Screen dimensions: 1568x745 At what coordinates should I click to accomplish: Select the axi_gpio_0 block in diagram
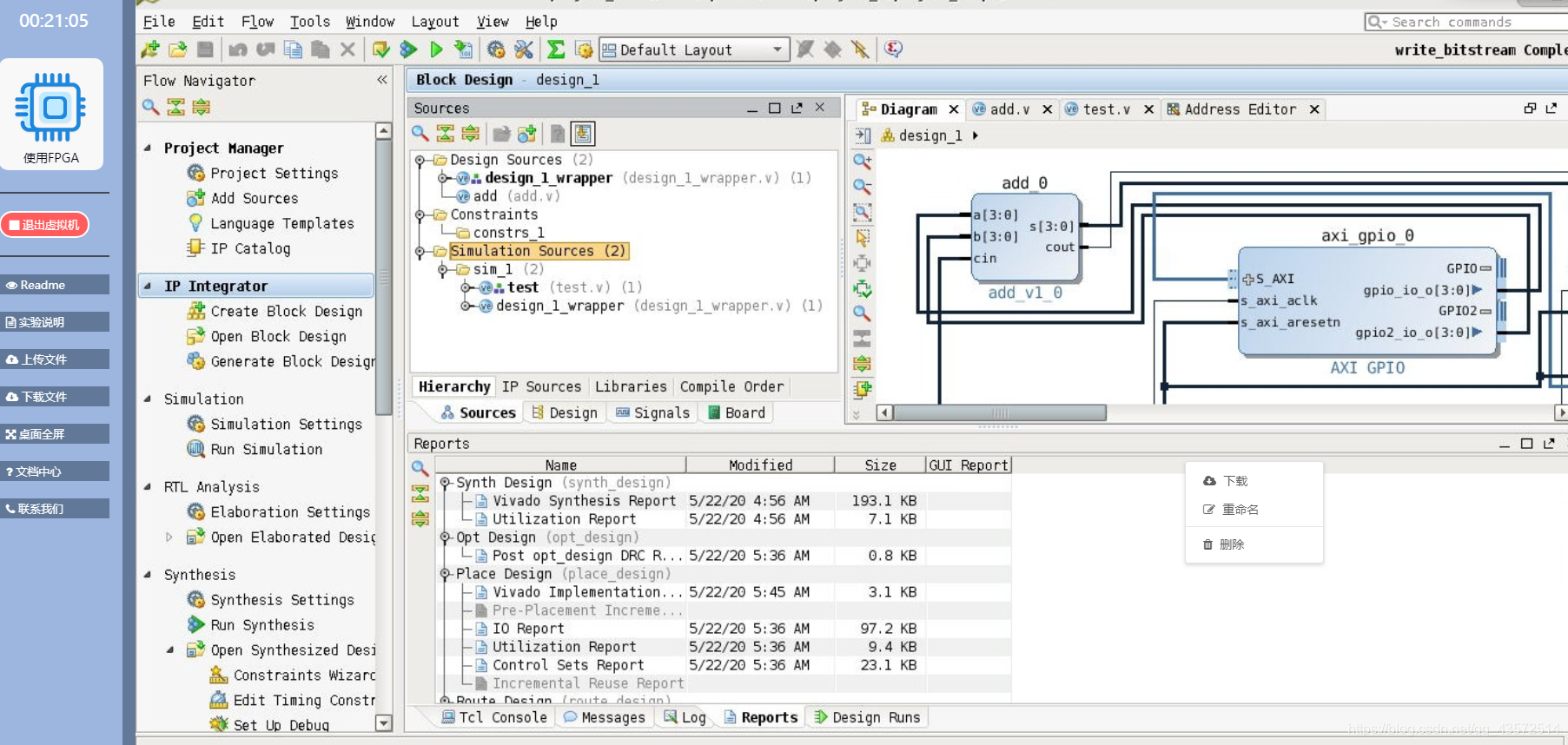coord(1367,301)
